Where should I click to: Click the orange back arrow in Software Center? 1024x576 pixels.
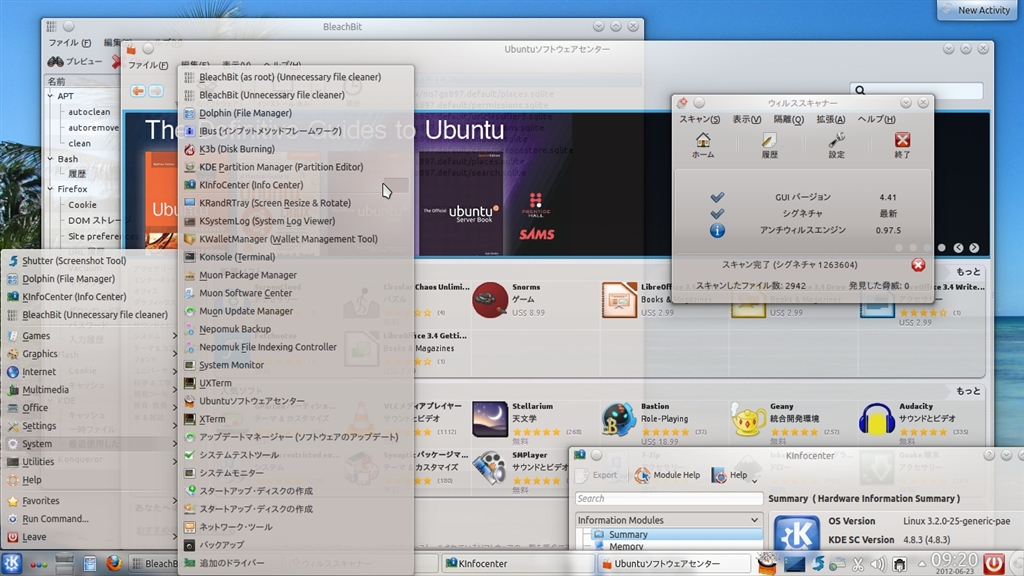click(138, 91)
